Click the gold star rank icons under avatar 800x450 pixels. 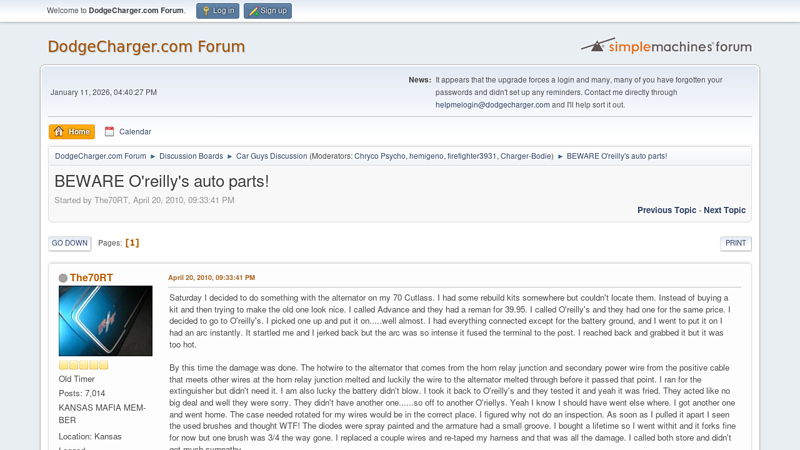click(83, 365)
